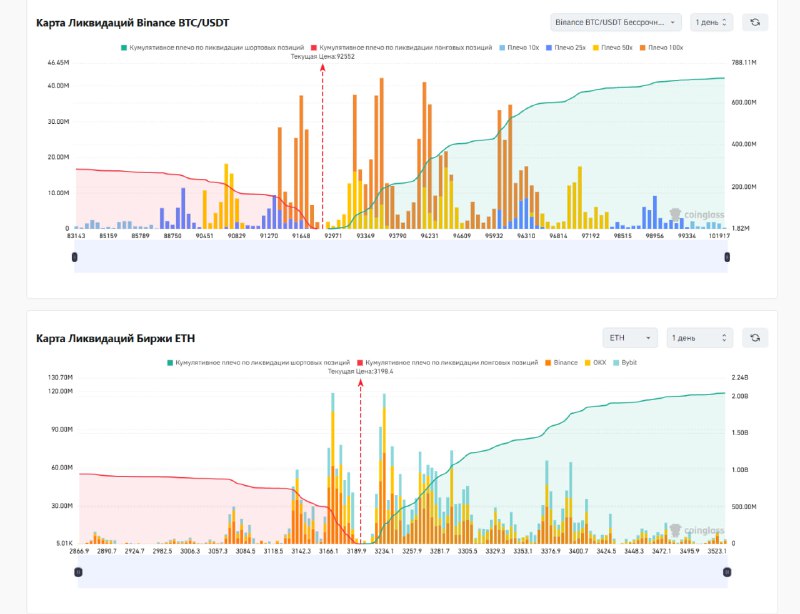Open the '1 день' period selector for BTC
Viewport: 800px width, 614px height.
tap(713, 21)
